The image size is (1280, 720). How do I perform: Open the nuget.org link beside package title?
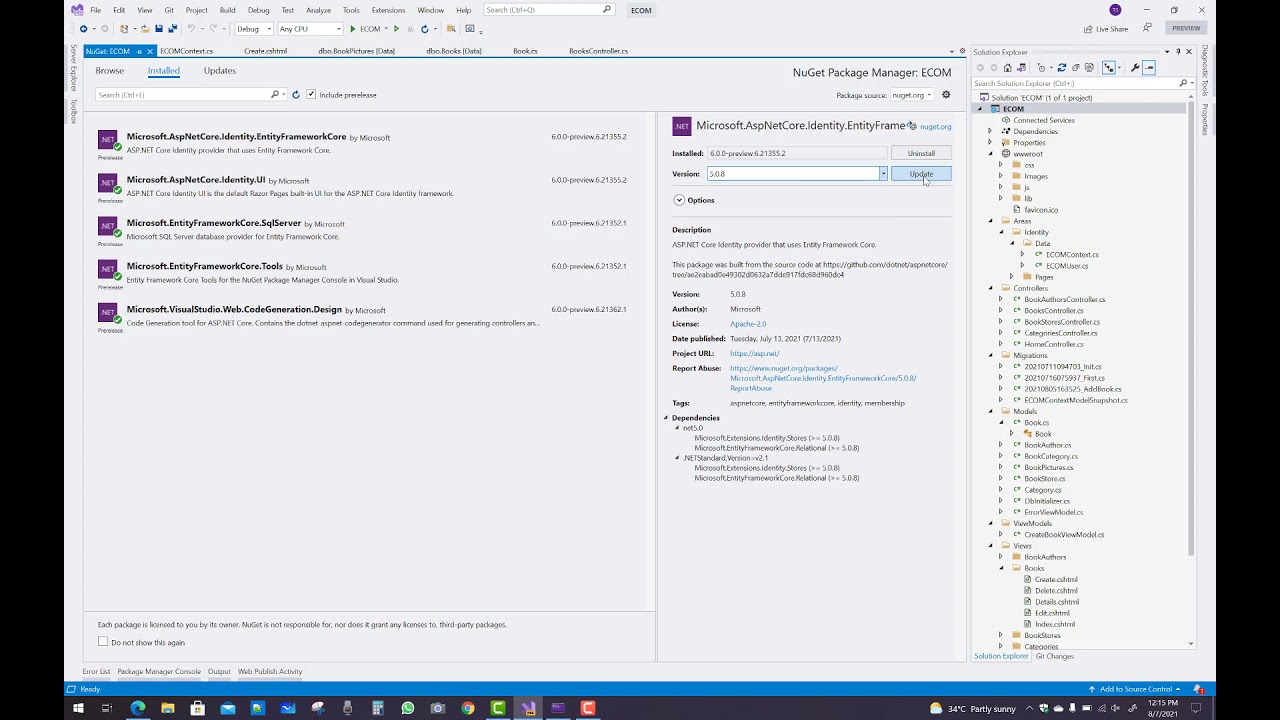tap(935, 127)
